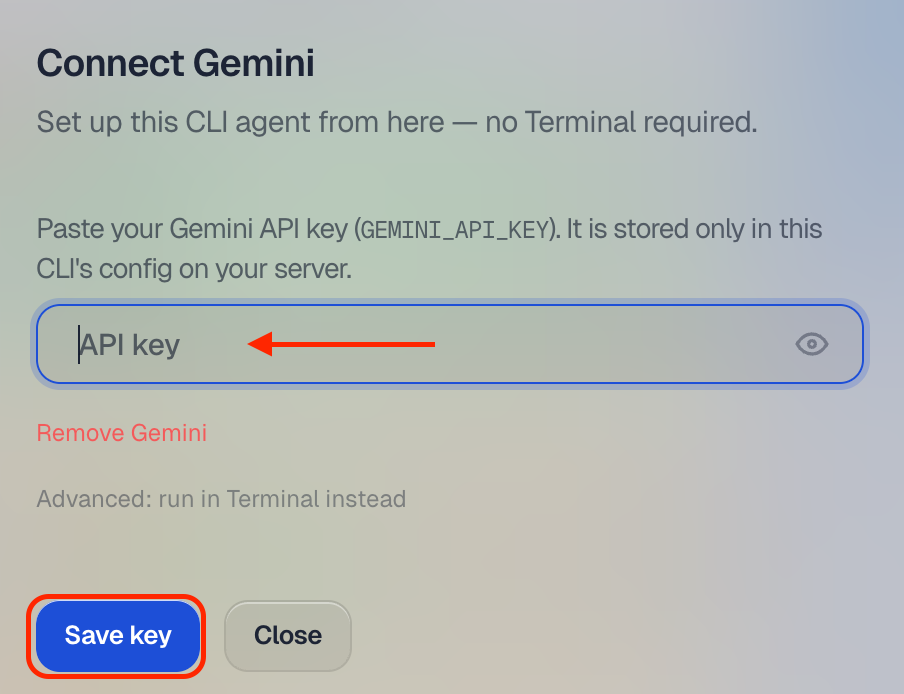904x694 pixels.
Task: Close the Connect Gemini dialog
Action: pos(288,636)
